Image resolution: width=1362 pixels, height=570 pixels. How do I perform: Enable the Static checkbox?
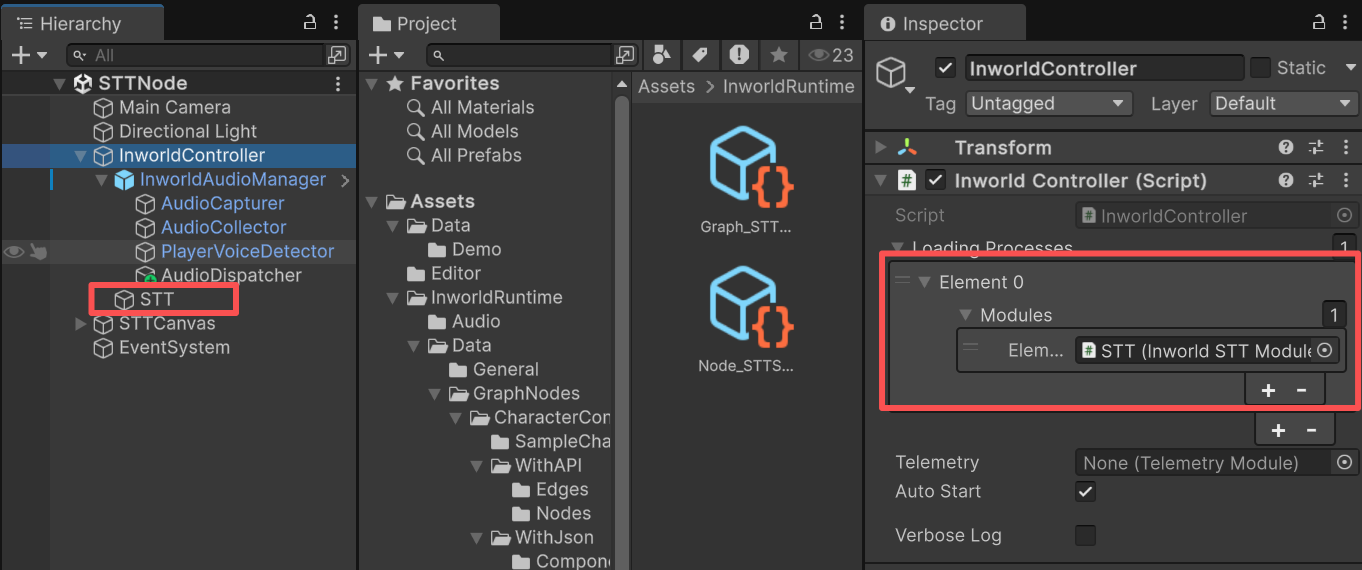pyautogui.click(x=1261, y=68)
